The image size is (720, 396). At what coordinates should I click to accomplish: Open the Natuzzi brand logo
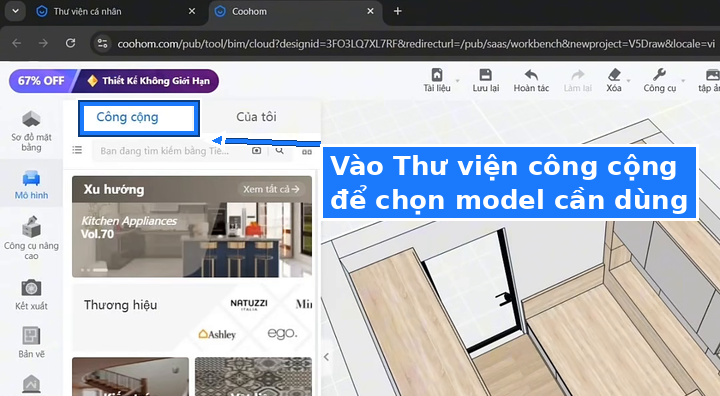coord(249,304)
